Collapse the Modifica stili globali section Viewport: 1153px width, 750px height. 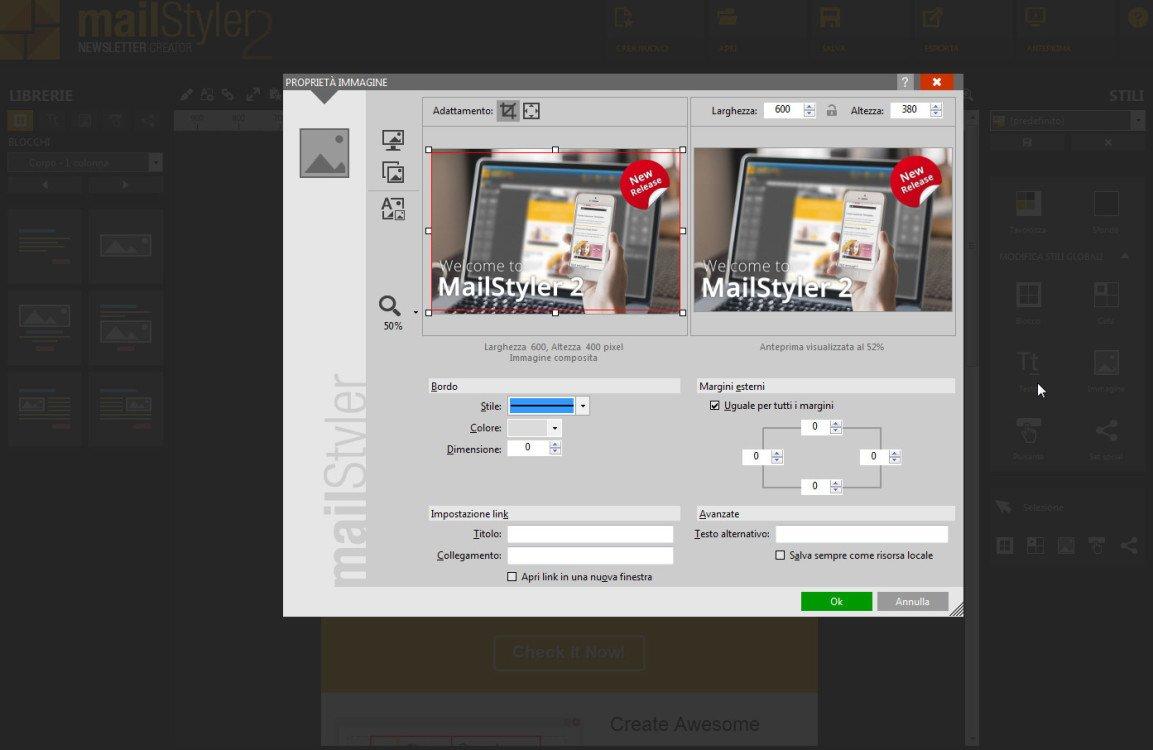(x=1125, y=256)
